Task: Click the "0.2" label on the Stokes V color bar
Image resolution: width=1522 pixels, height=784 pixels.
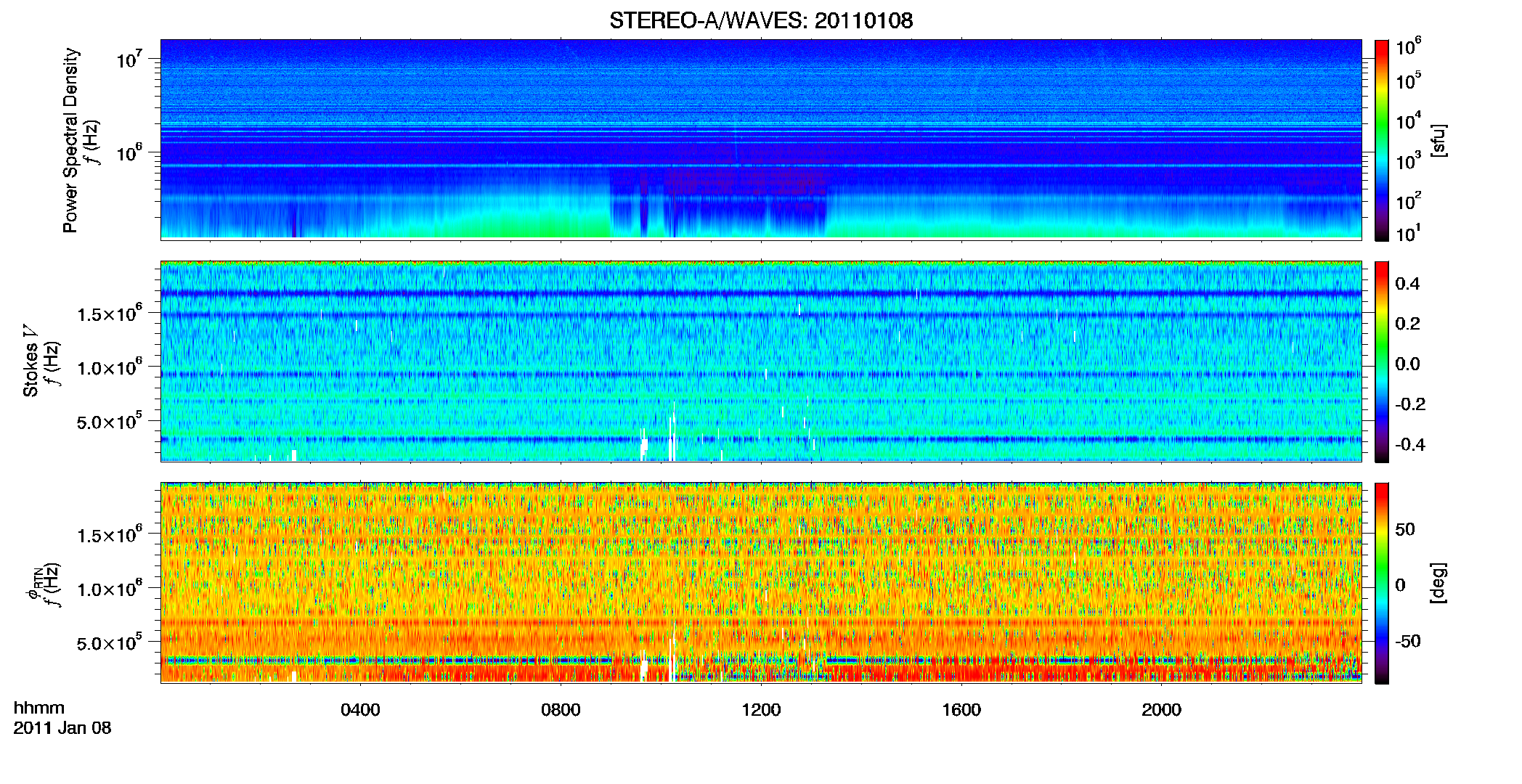Action: (1407, 324)
